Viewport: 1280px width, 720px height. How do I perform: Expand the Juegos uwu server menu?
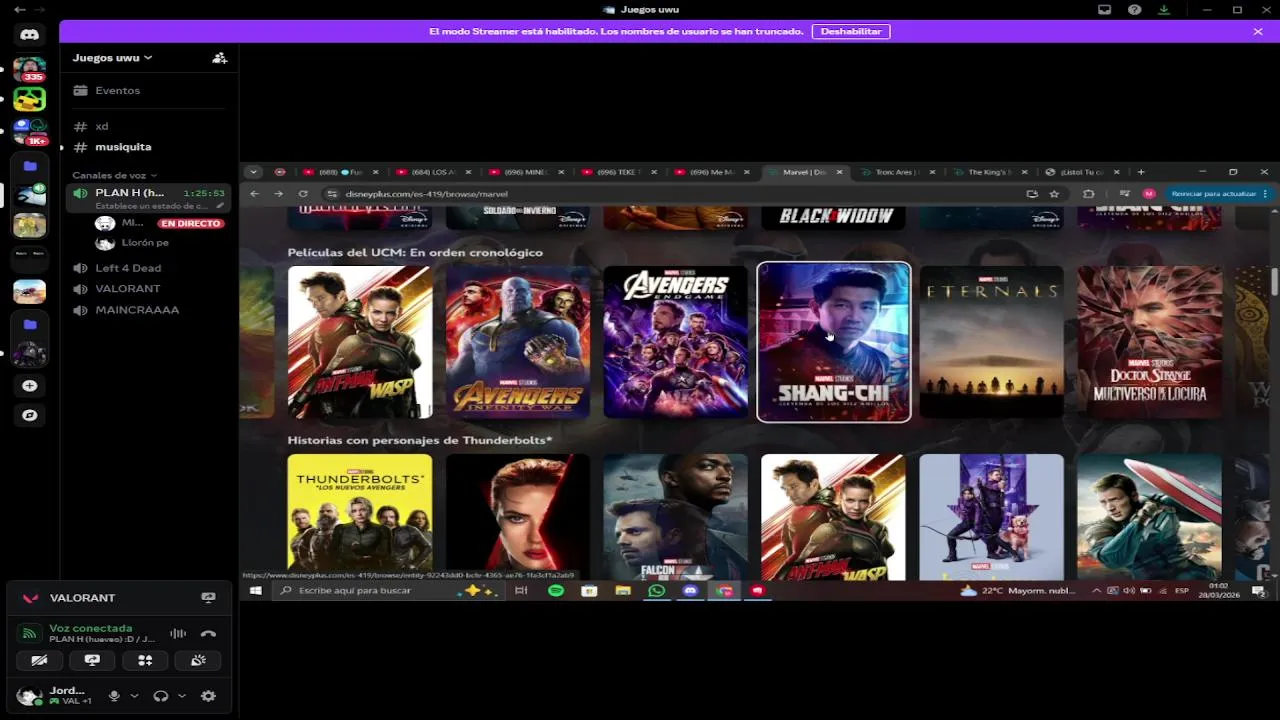click(x=112, y=58)
